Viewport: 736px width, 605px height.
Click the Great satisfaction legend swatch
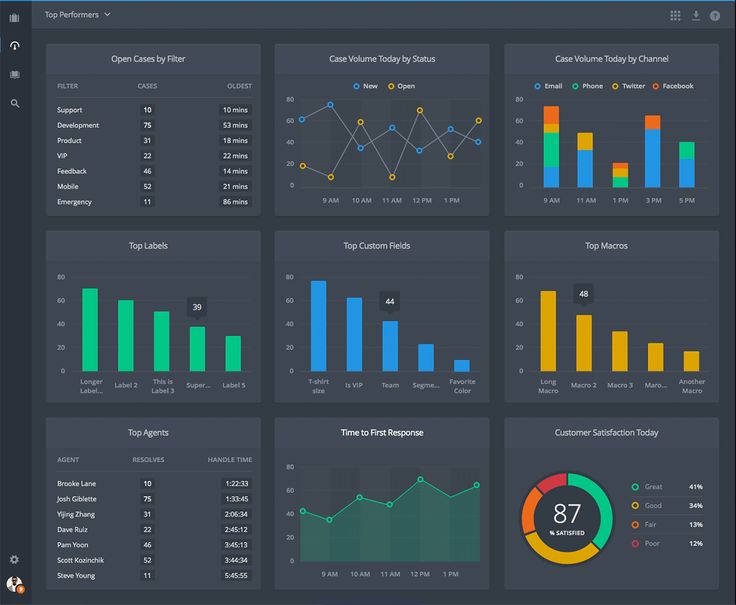coord(635,487)
